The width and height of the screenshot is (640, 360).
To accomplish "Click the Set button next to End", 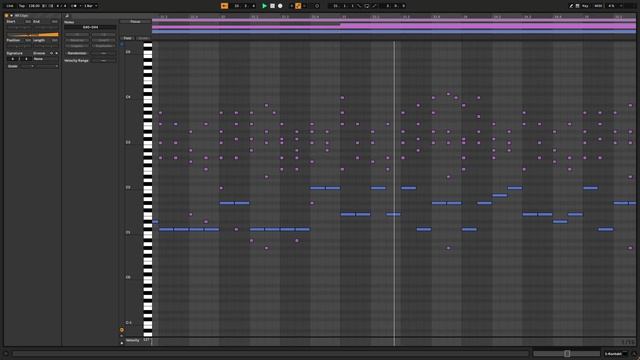I will [x=54, y=22].
